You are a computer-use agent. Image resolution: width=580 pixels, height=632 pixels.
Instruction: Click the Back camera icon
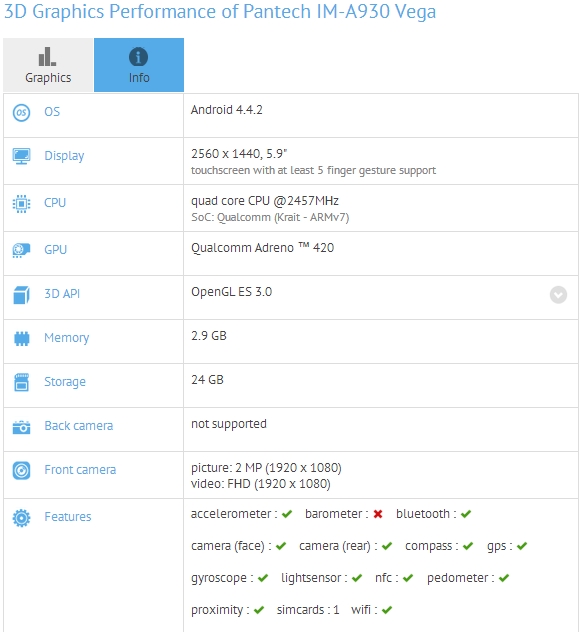tap(21, 427)
